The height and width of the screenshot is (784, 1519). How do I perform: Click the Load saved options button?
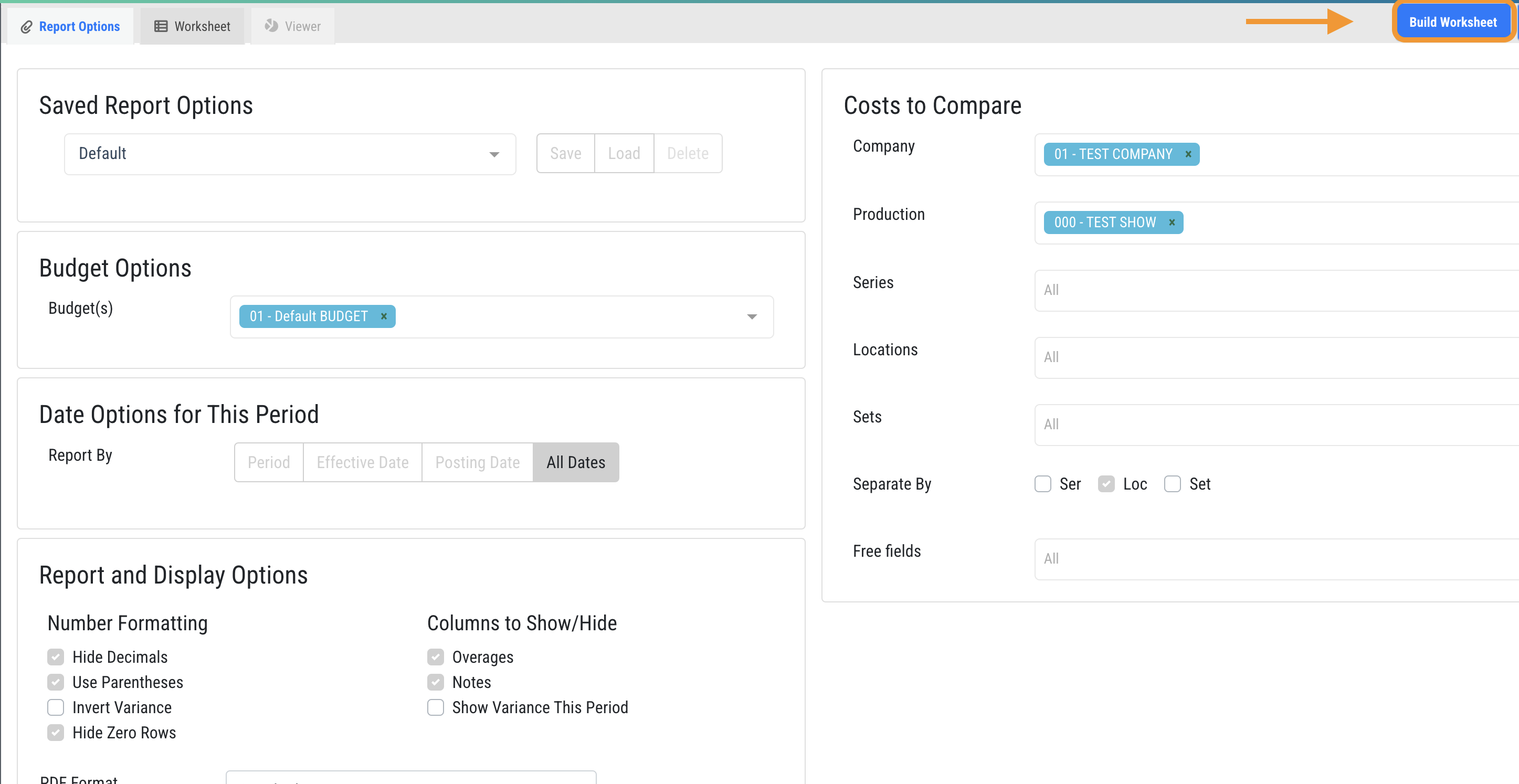[624, 154]
